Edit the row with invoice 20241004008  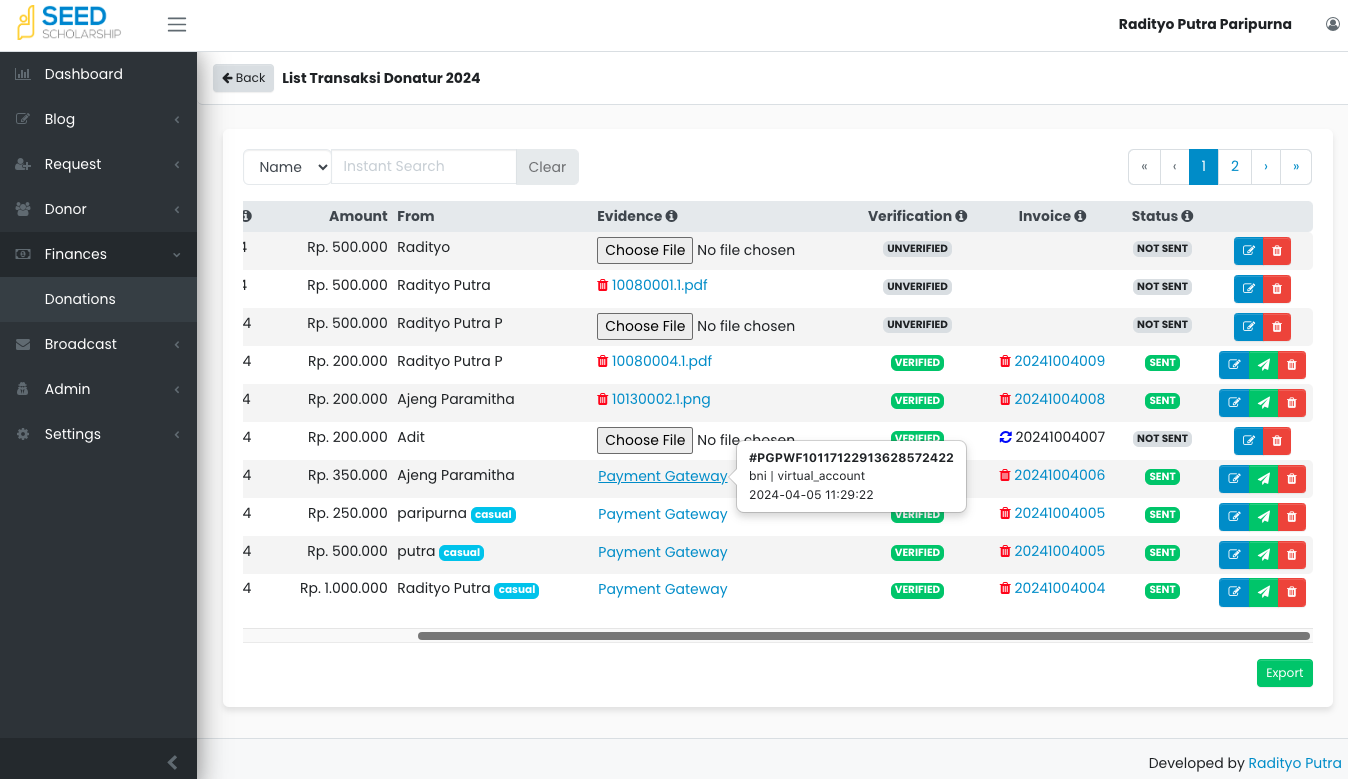point(1234,403)
